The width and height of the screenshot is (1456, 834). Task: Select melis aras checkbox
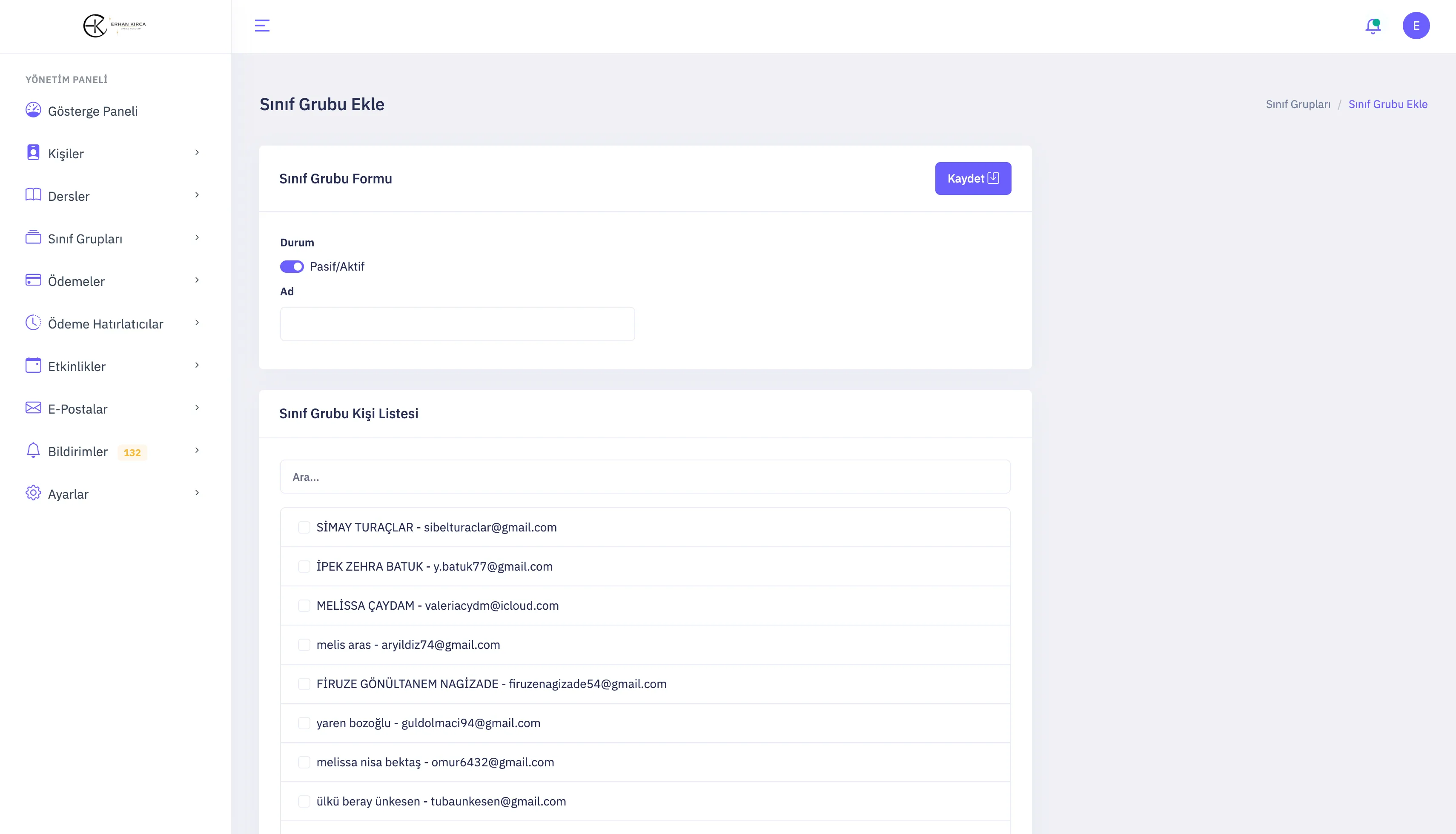[x=304, y=645]
